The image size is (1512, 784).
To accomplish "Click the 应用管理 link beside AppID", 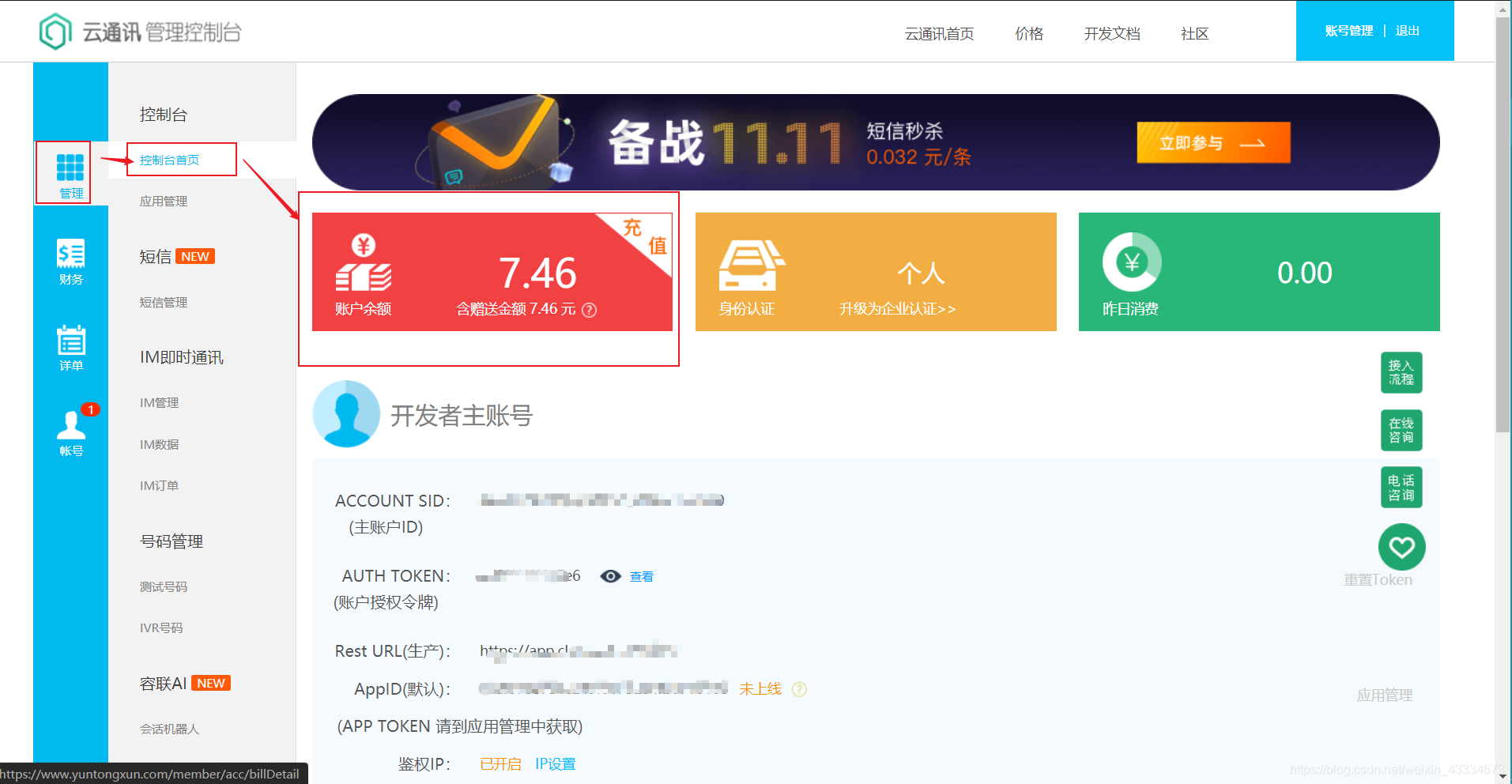I will click(1384, 695).
